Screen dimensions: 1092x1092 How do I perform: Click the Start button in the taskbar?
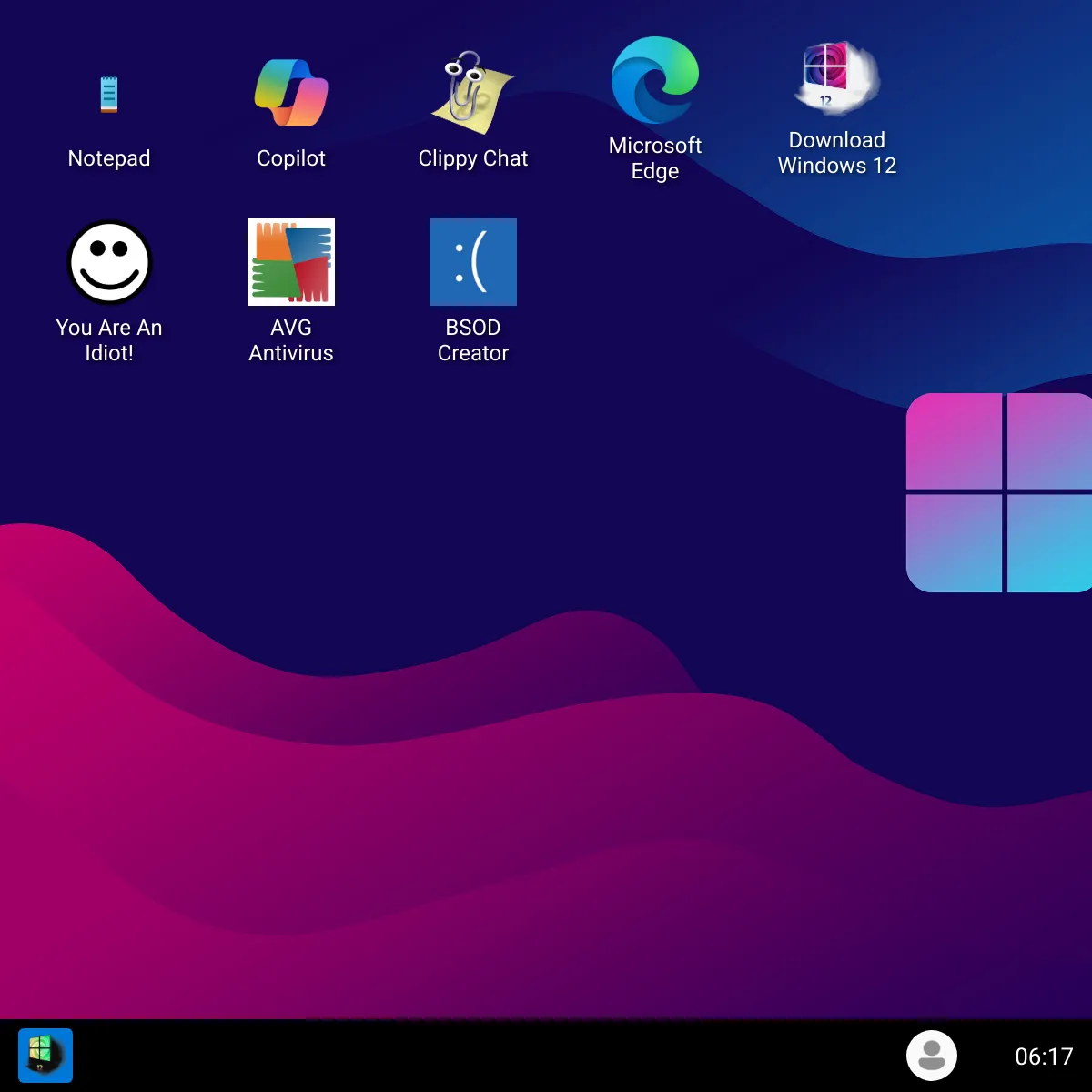45,1056
